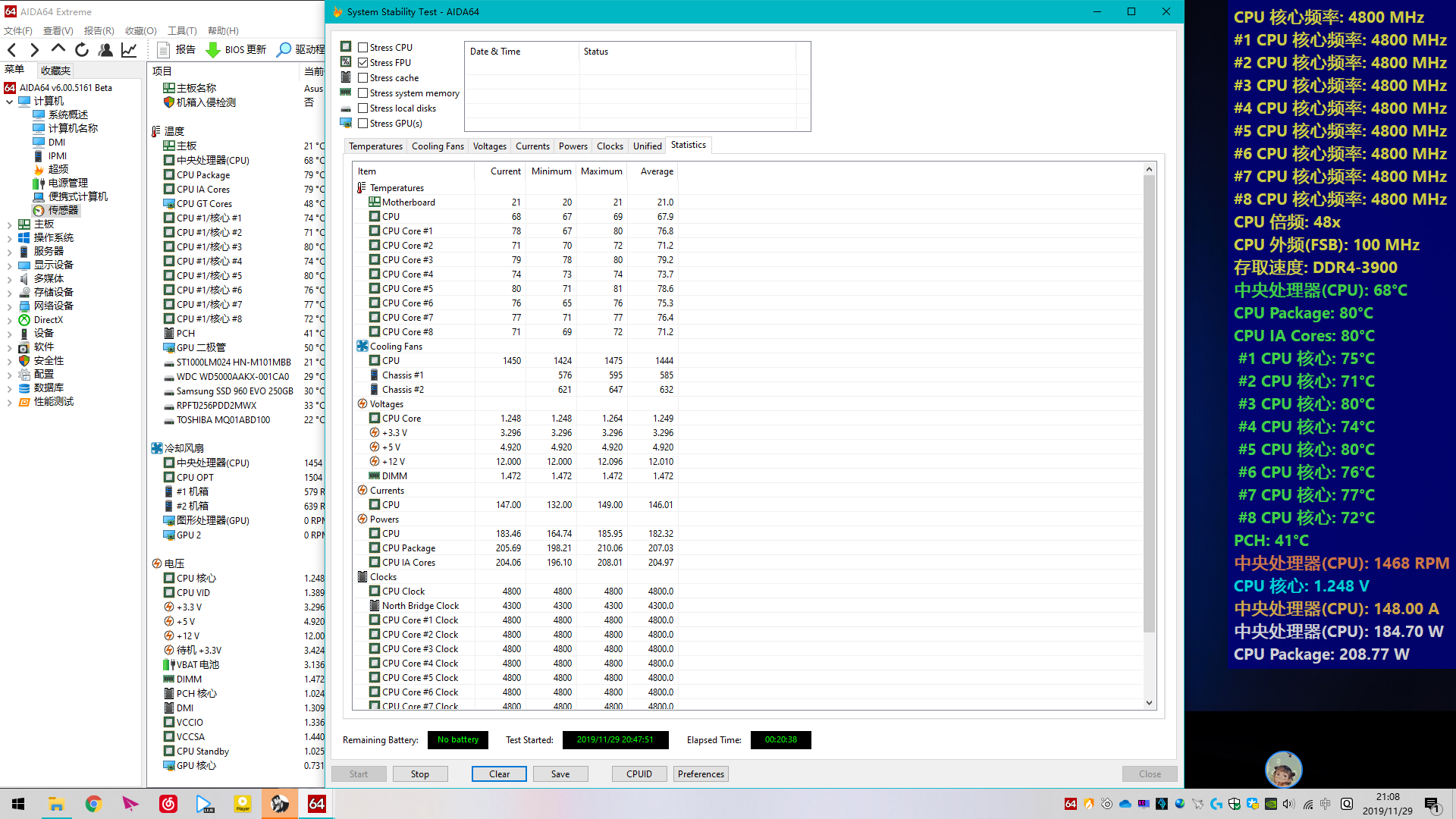Click the graph chart toolbar icon
The height and width of the screenshot is (819, 1456).
pyautogui.click(x=129, y=50)
